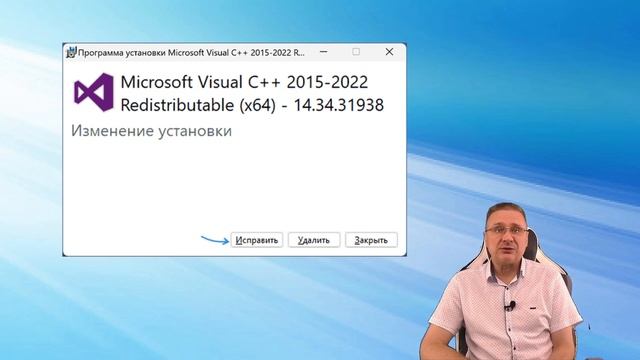The image size is (640, 360).
Task: Close the setup window with X
Action: coord(389,52)
